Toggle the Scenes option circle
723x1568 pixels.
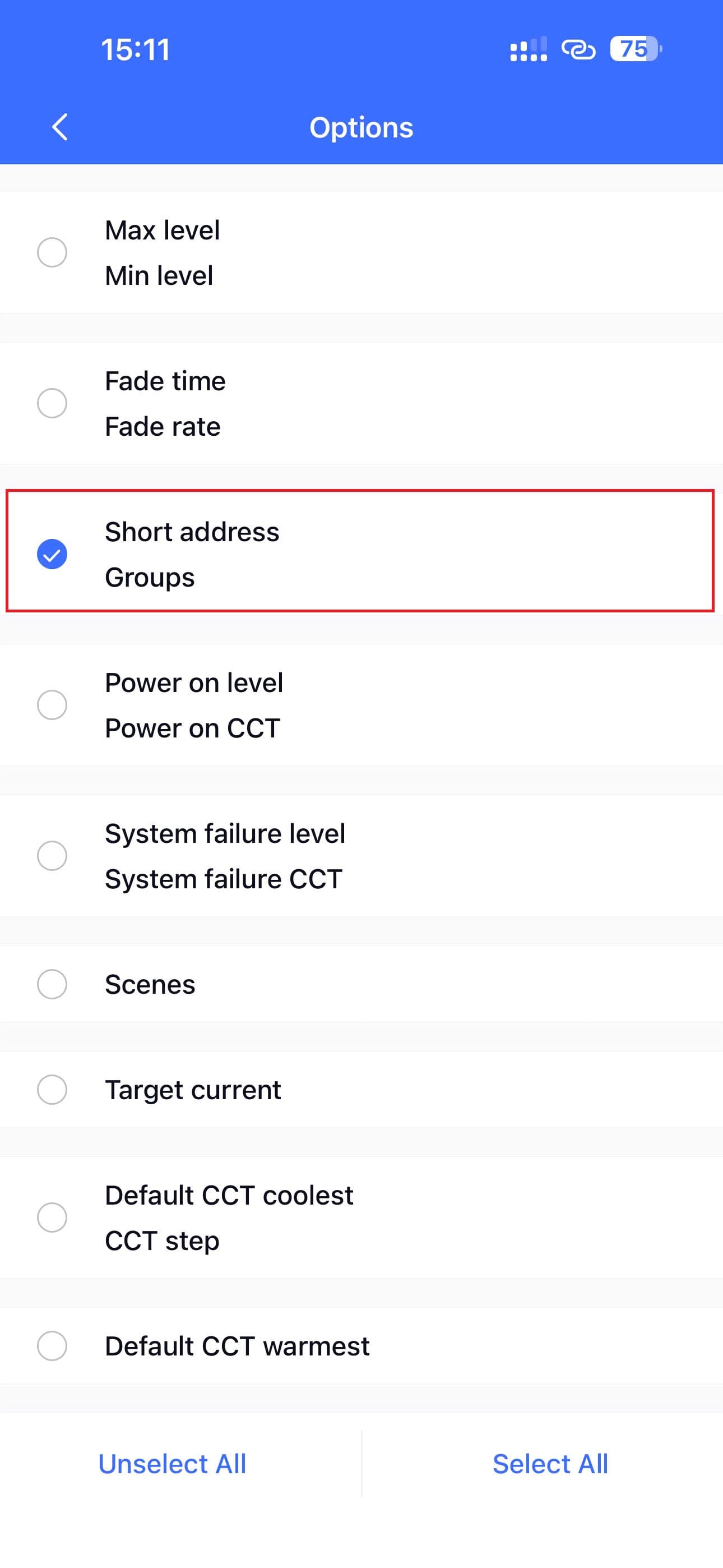52,984
